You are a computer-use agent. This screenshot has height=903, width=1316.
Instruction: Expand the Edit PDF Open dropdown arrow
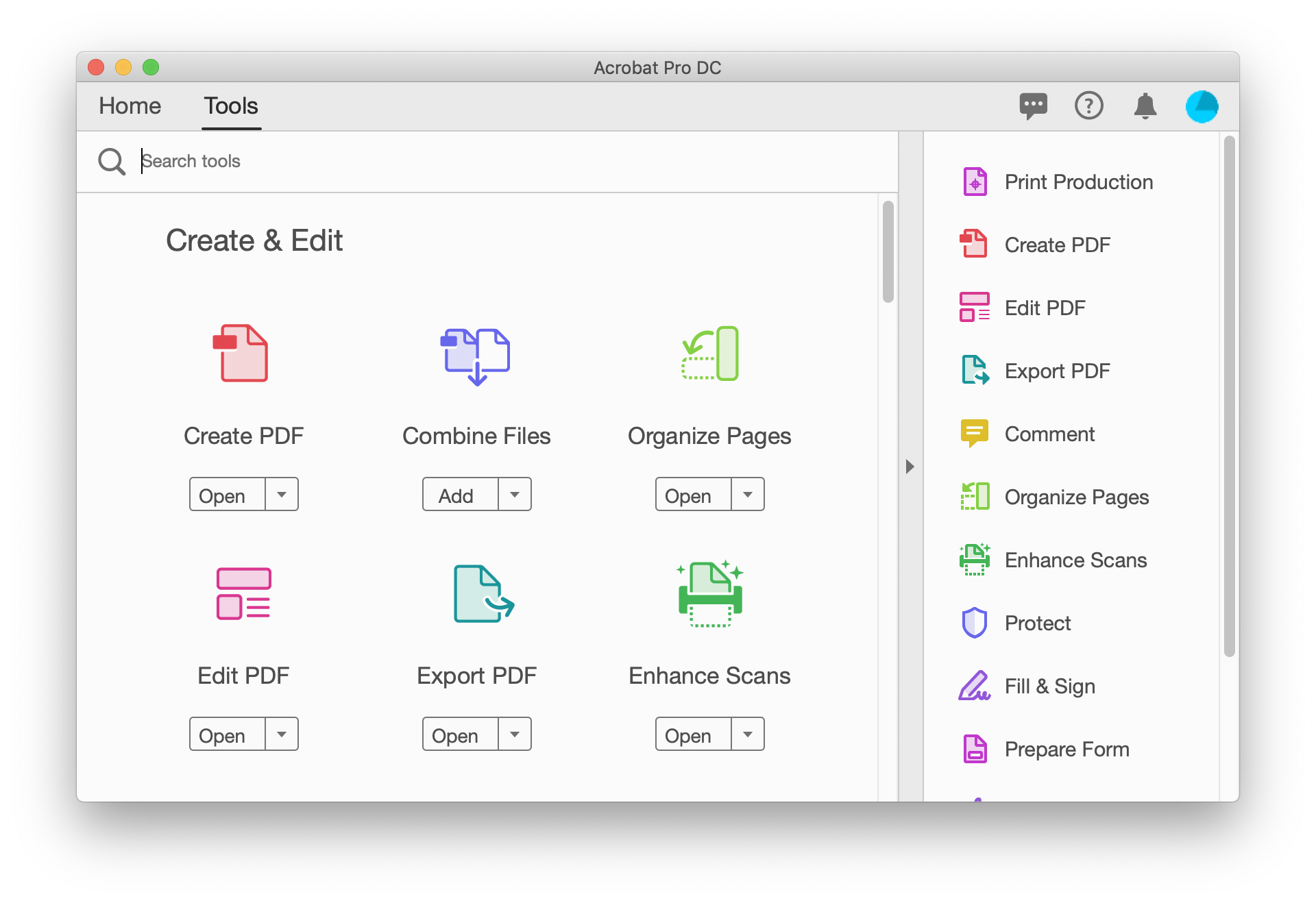[282, 734]
